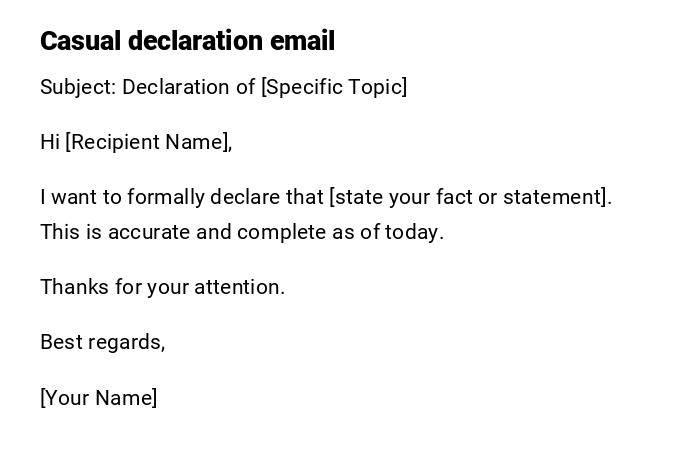The height and width of the screenshot is (460, 700).
Task: Select the [Your Name] signature placeholder
Action: pos(99,398)
